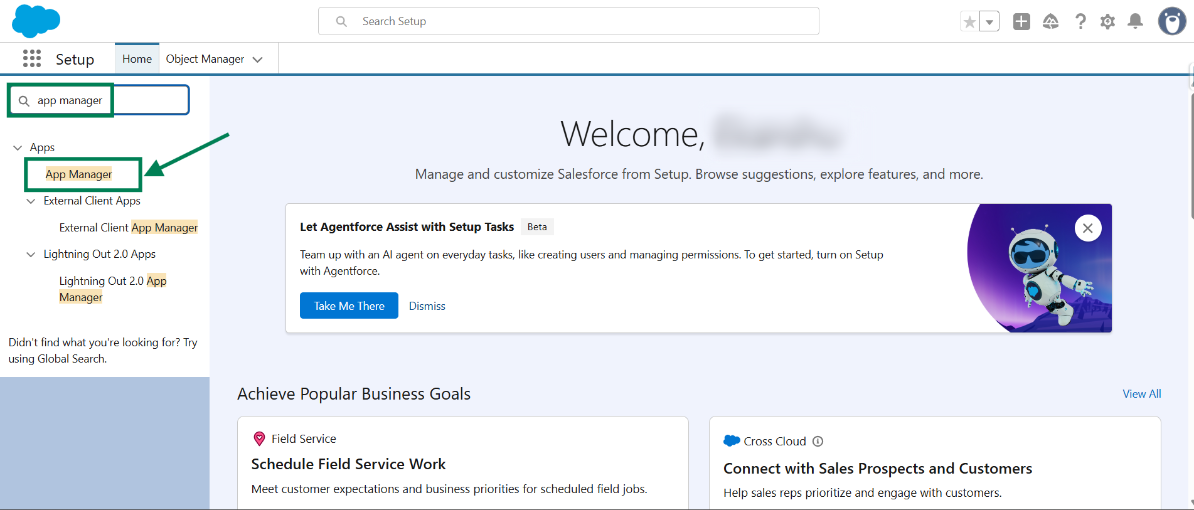Click the Help question mark icon

tap(1080, 22)
